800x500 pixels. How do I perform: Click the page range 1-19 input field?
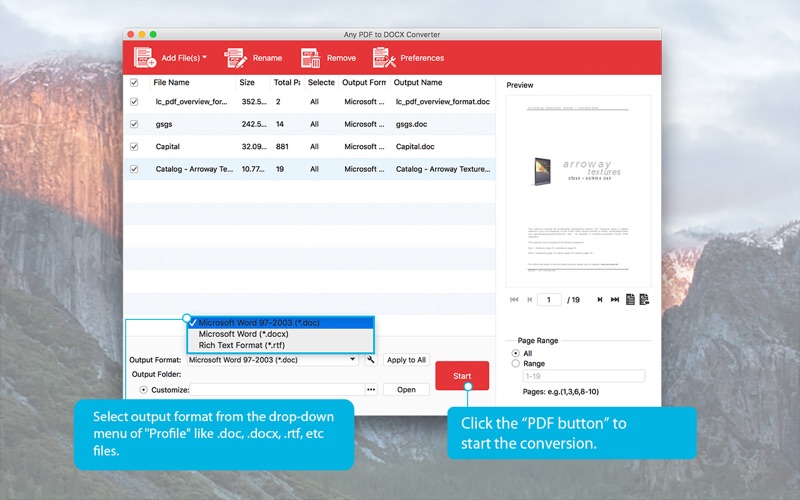tap(584, 376)
